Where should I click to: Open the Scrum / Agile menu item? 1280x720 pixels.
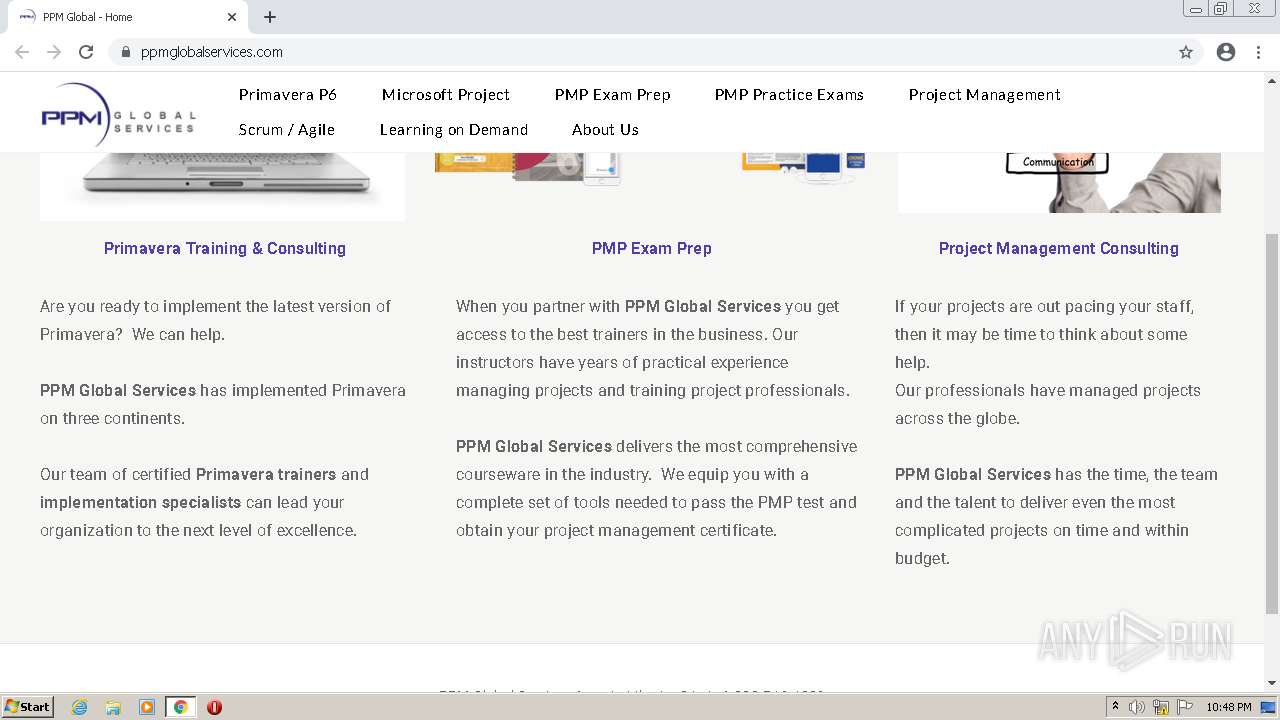tap(287, 130)
